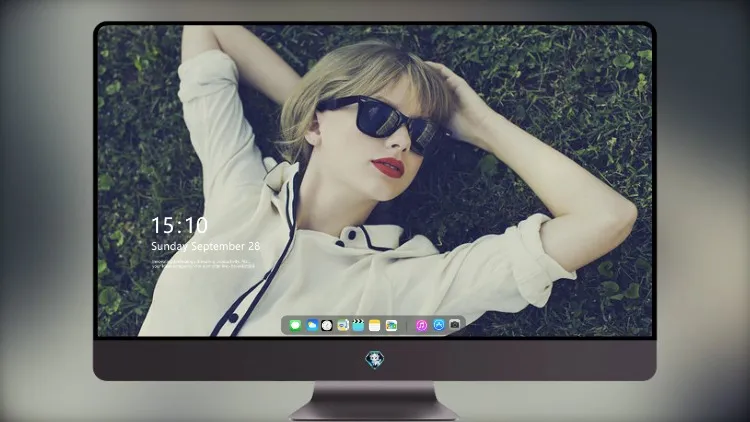
Task: Open the Photos gallery icon in the dock
Action: click(x=391, y=325)
